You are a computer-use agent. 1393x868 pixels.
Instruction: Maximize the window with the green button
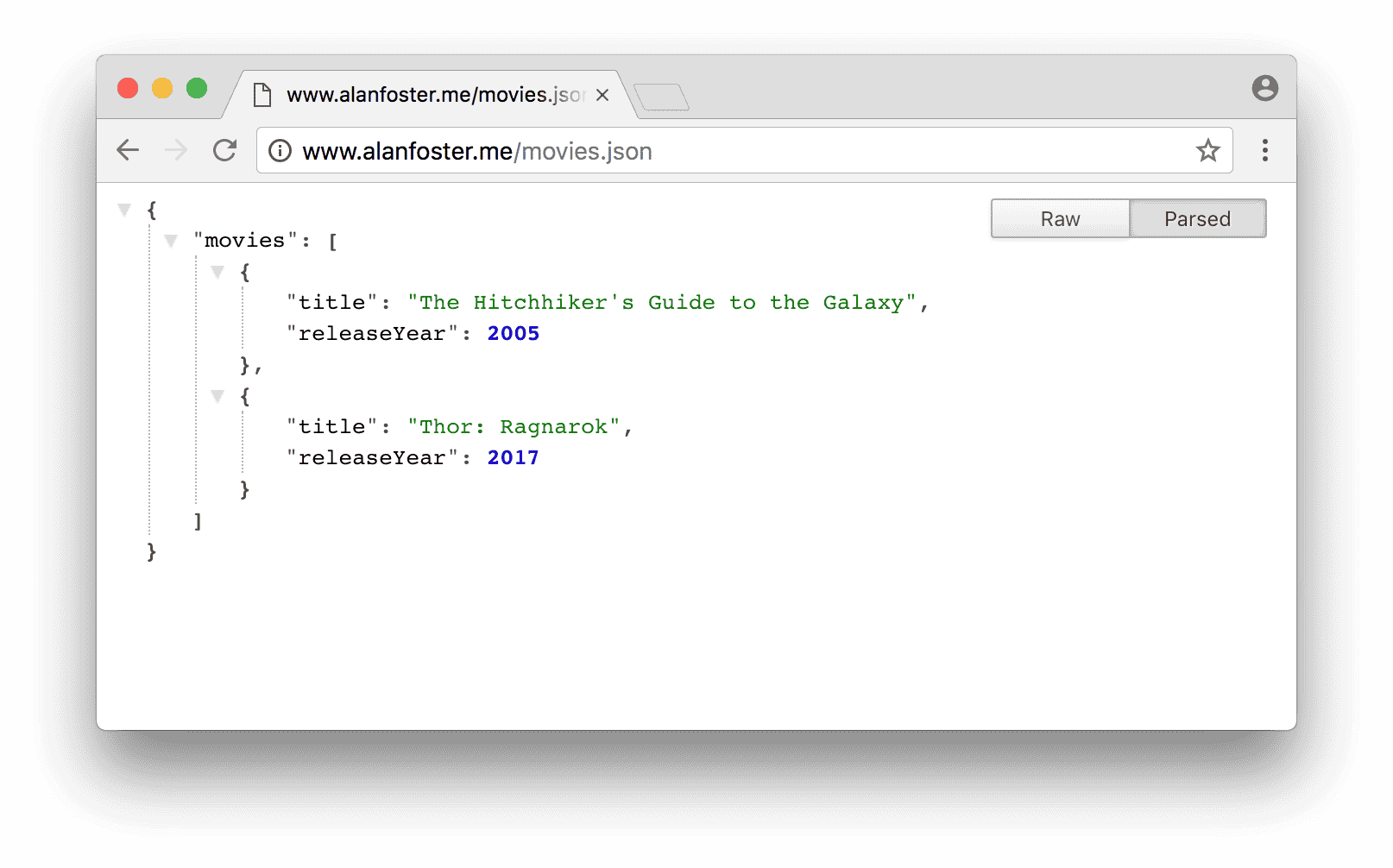[x=197, y=88]
